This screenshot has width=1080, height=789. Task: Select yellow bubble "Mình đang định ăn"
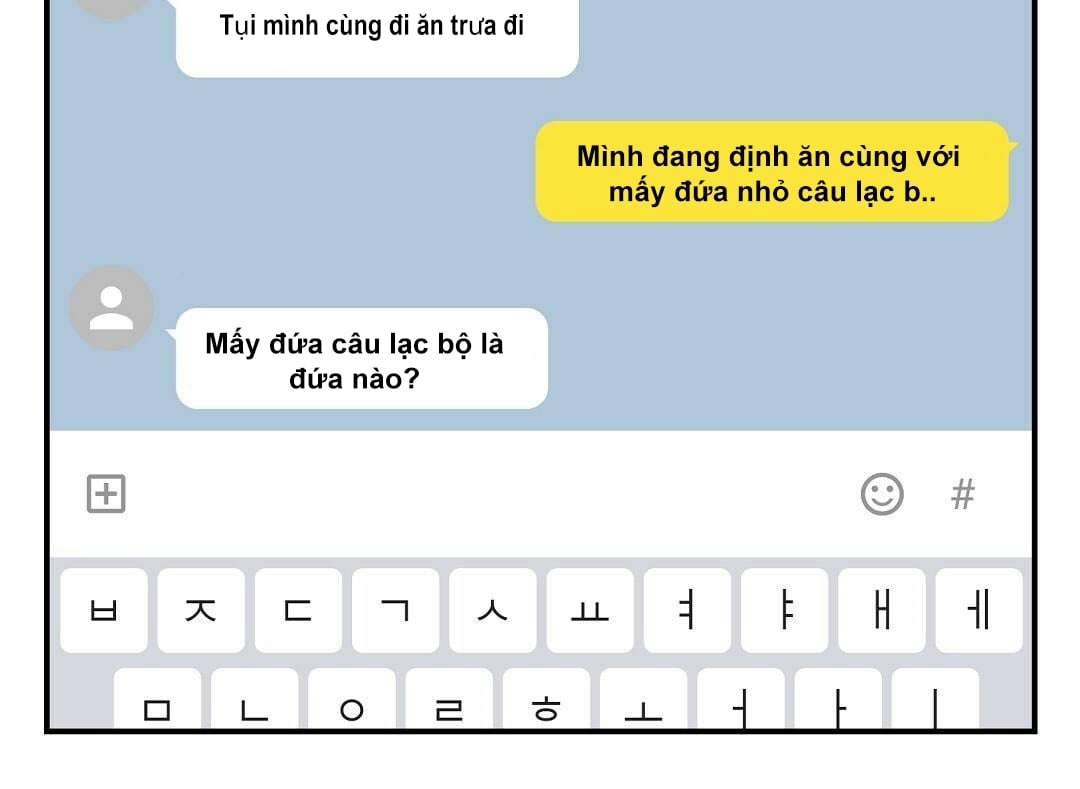[772, 172]
